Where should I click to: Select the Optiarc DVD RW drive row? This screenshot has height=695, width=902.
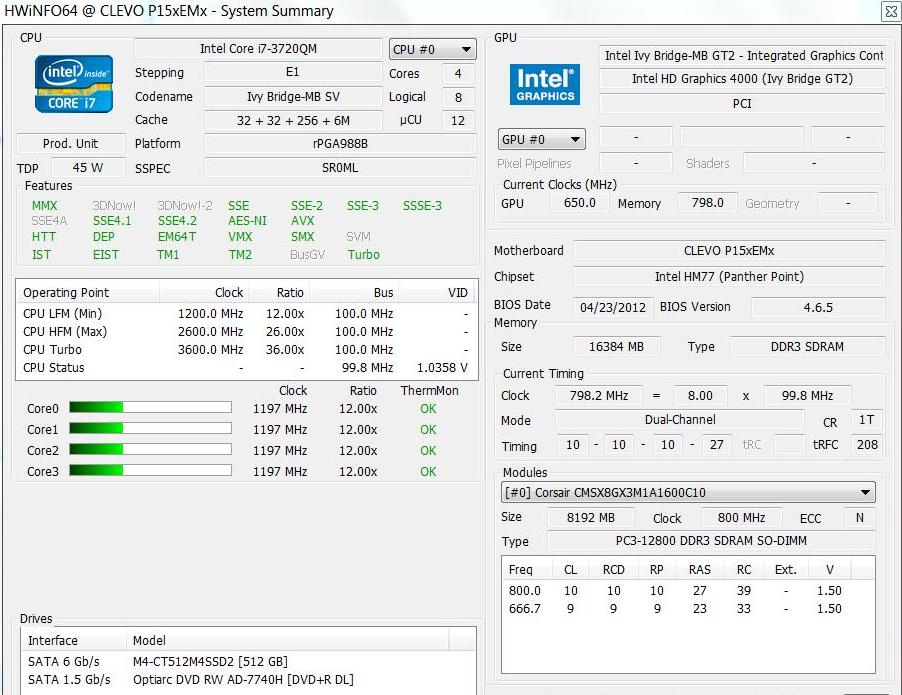pos(243,680)
